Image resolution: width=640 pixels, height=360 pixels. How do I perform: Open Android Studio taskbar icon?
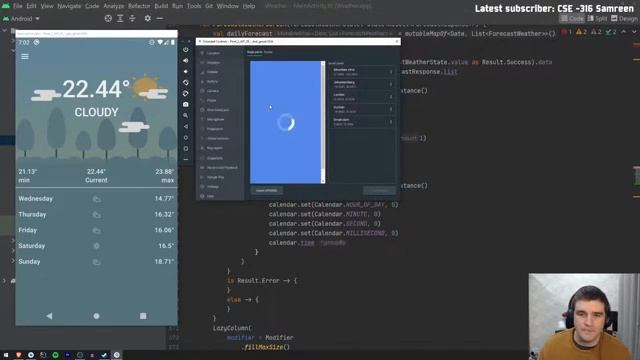[x=116, y=355]
